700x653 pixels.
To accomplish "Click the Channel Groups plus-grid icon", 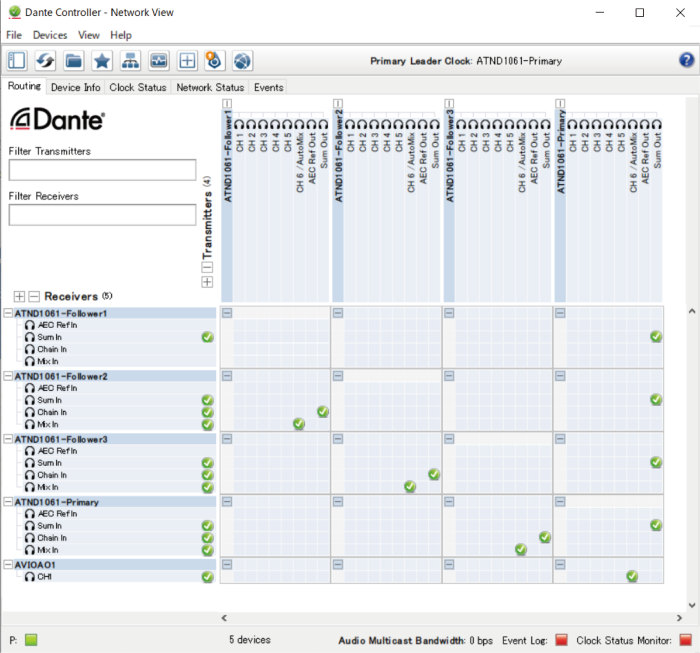I will click(187, 60).
